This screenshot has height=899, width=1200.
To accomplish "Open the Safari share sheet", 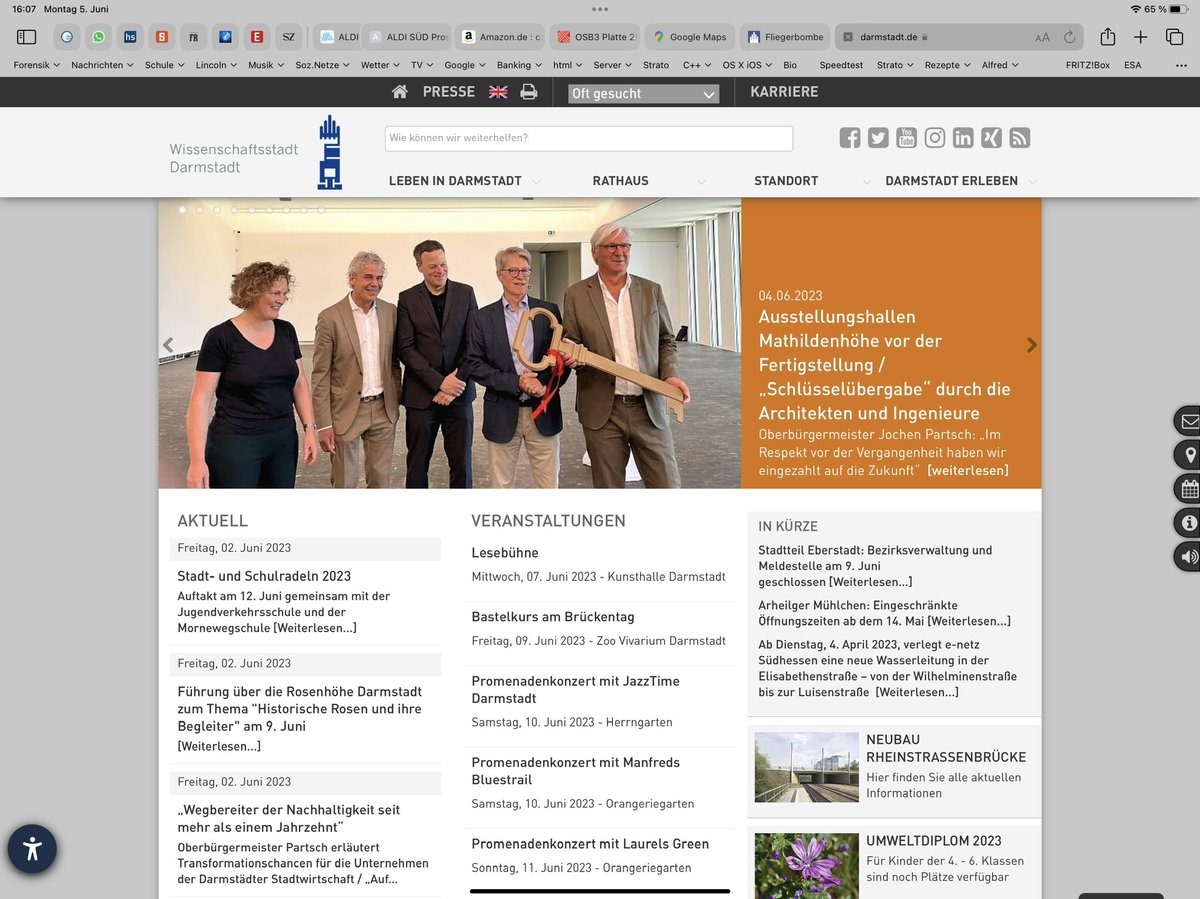I will [x=1108, y=36].
